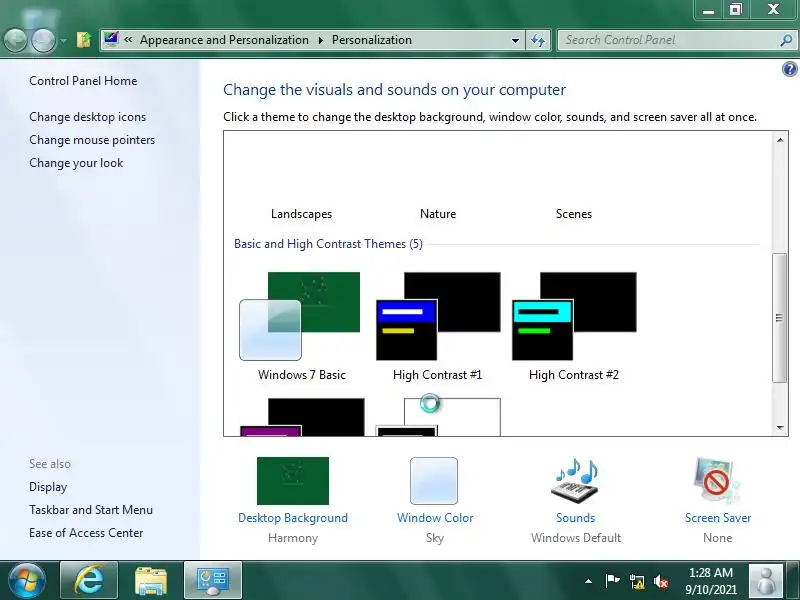Open the Screen Saver icon
800x600 pixels.
[716, 481]
